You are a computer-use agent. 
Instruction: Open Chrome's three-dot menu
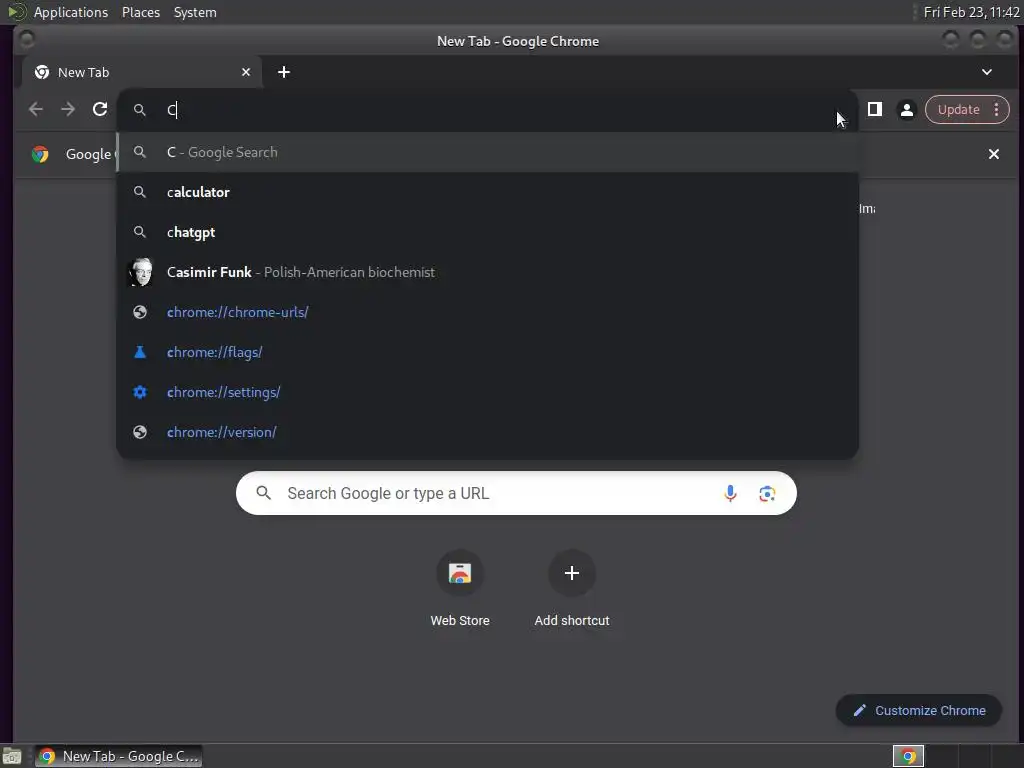[x=997, y=109]
